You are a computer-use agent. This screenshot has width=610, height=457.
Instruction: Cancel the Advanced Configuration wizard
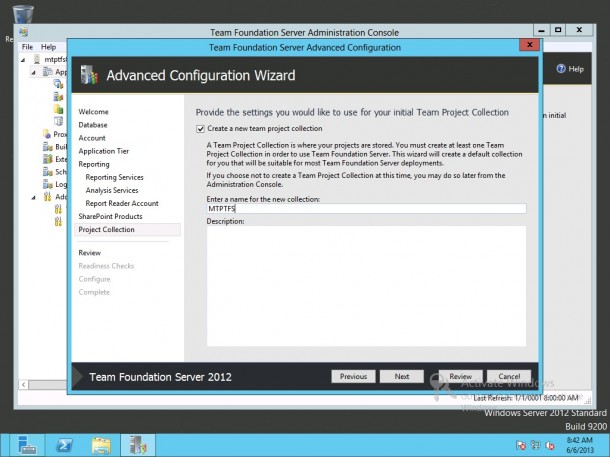coord(509,376)
